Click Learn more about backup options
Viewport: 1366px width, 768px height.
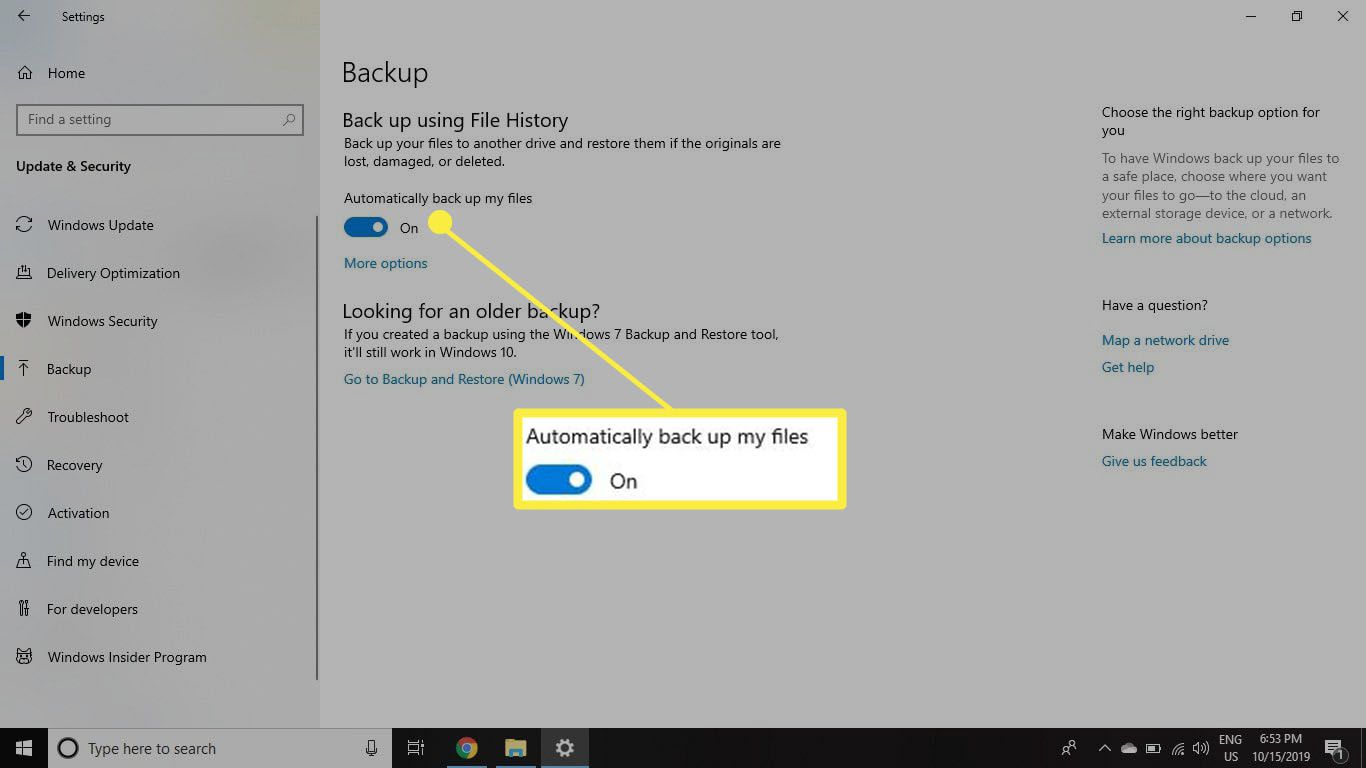1206,238
